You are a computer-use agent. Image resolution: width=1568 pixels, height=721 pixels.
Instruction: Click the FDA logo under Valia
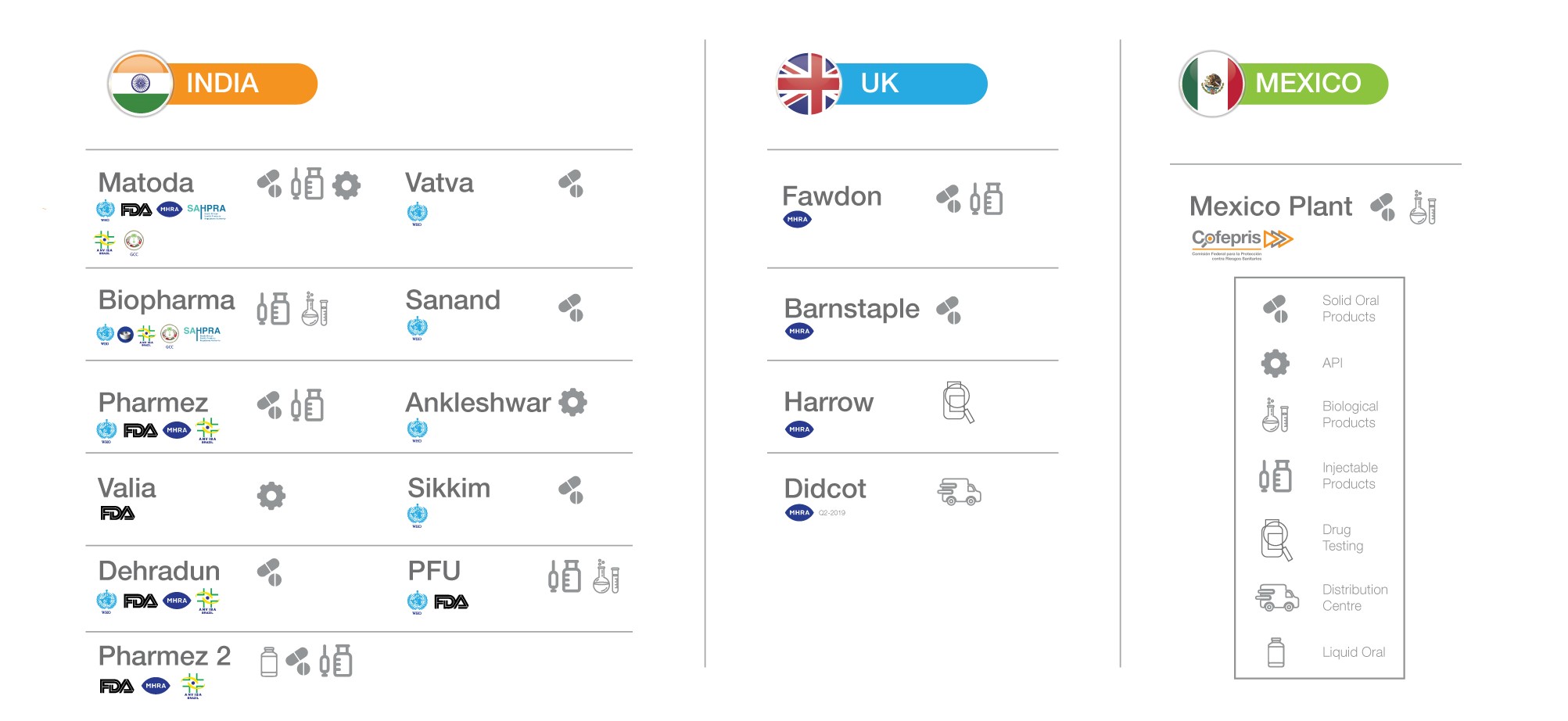tap(117, 513)
